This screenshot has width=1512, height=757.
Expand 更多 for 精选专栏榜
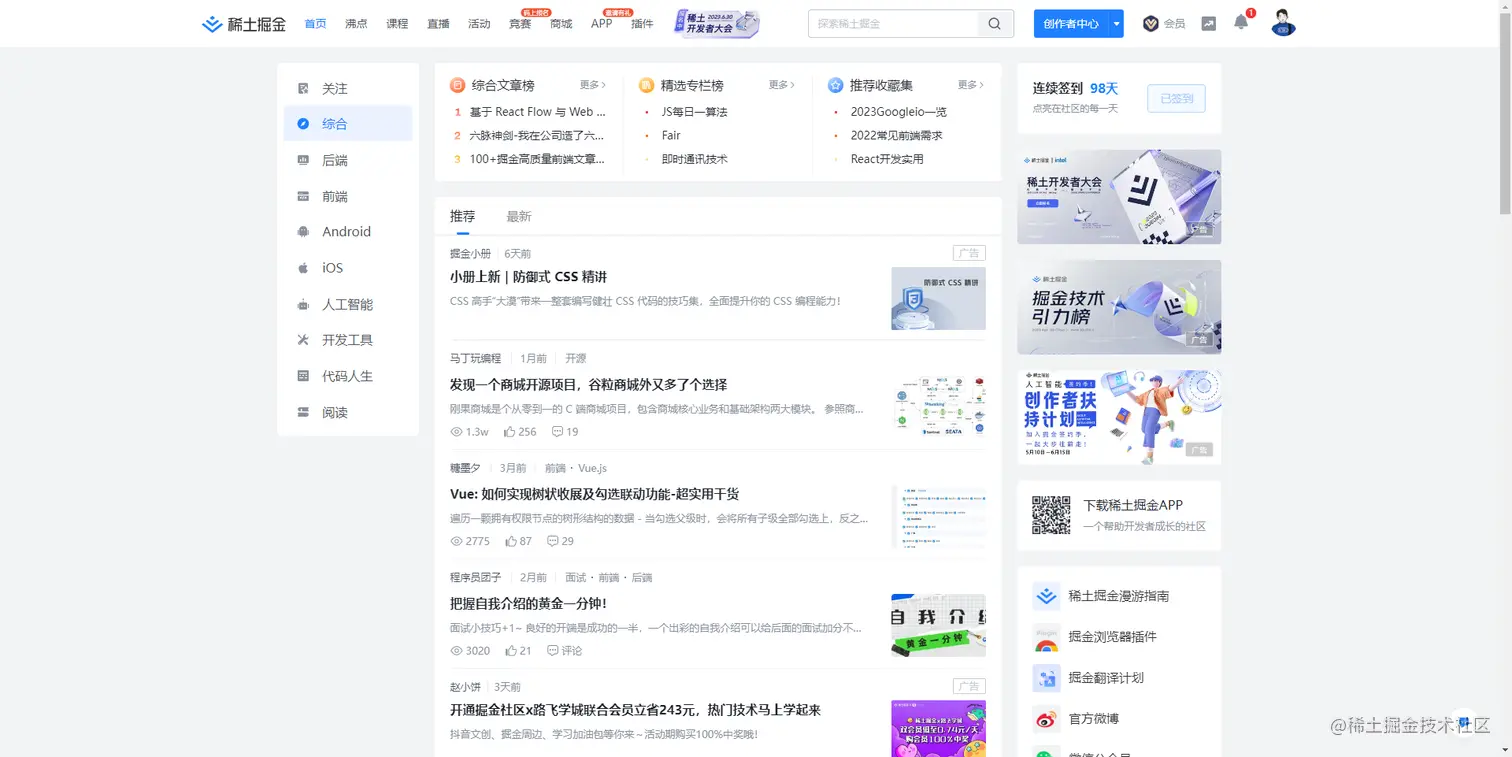pos(782,85)
